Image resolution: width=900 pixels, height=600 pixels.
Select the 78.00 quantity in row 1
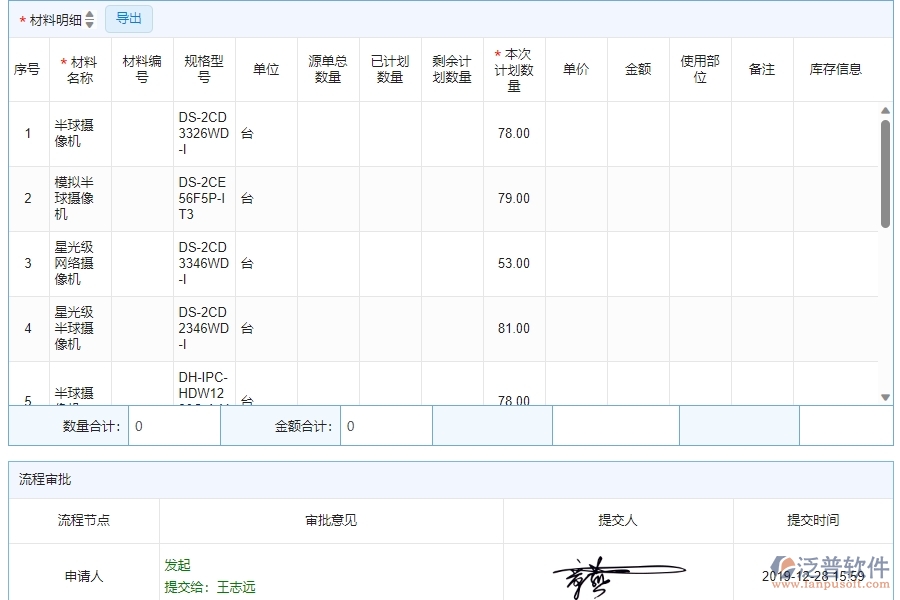513,134
